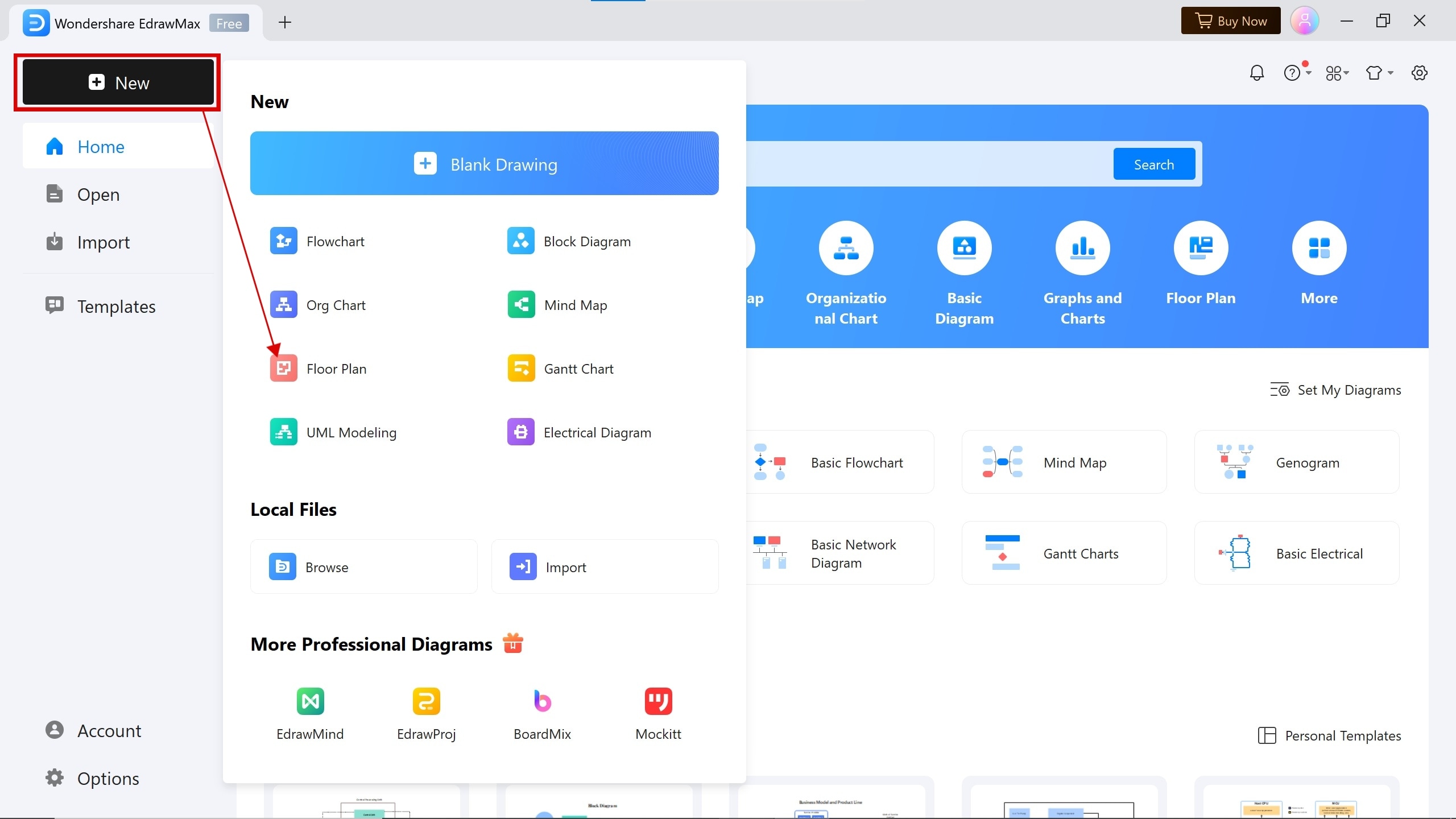The image size is (1456, 819).
Task: Click the EdrawMind app icon
Action: pos(310,701)
